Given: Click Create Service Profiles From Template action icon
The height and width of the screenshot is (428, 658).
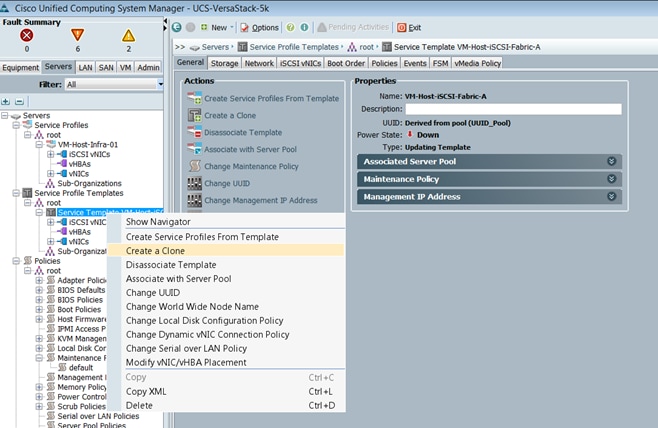Looking at the screenshot, I should click(194, 98).
